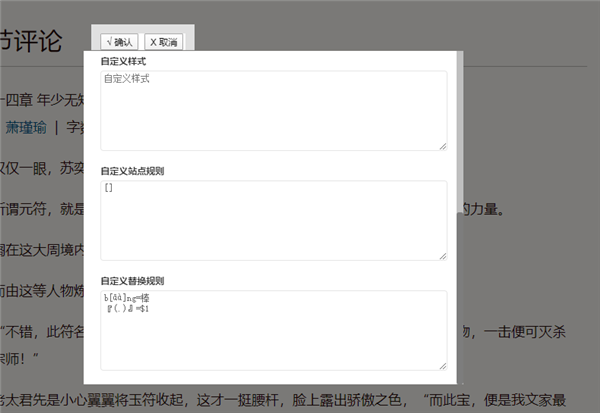Click the 自定义样式 label
The height and width of the screenshot is (413, 600).
pyautogui.click(x=123, y=61)
